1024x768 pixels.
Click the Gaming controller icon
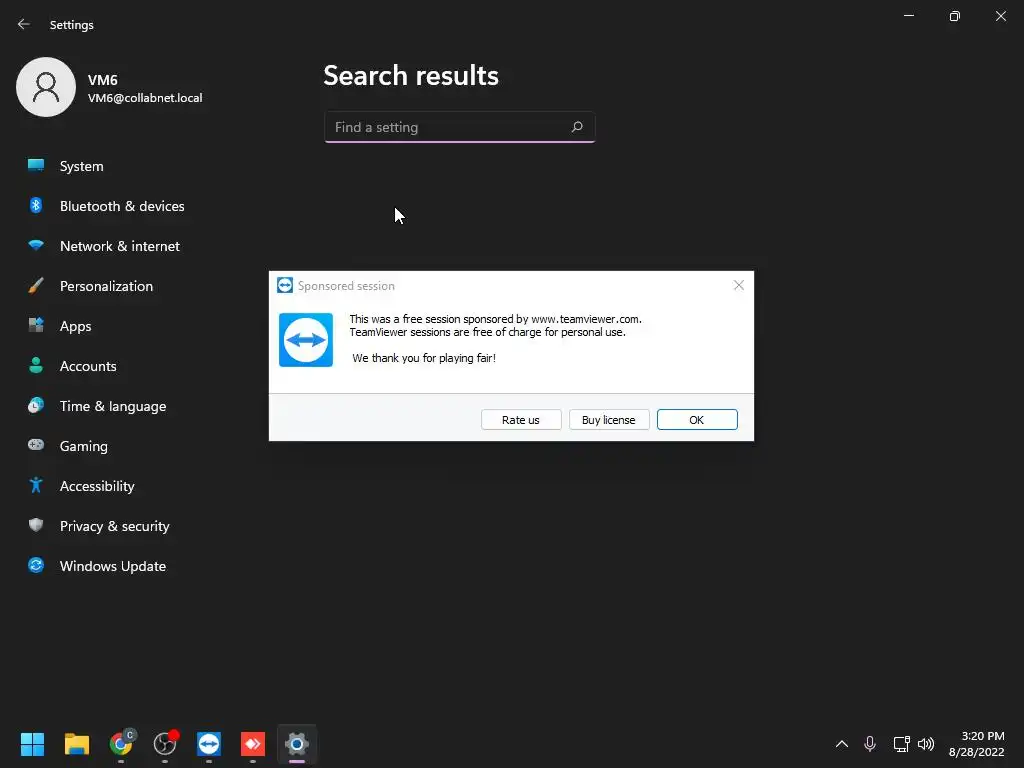(x=36, y=445)
